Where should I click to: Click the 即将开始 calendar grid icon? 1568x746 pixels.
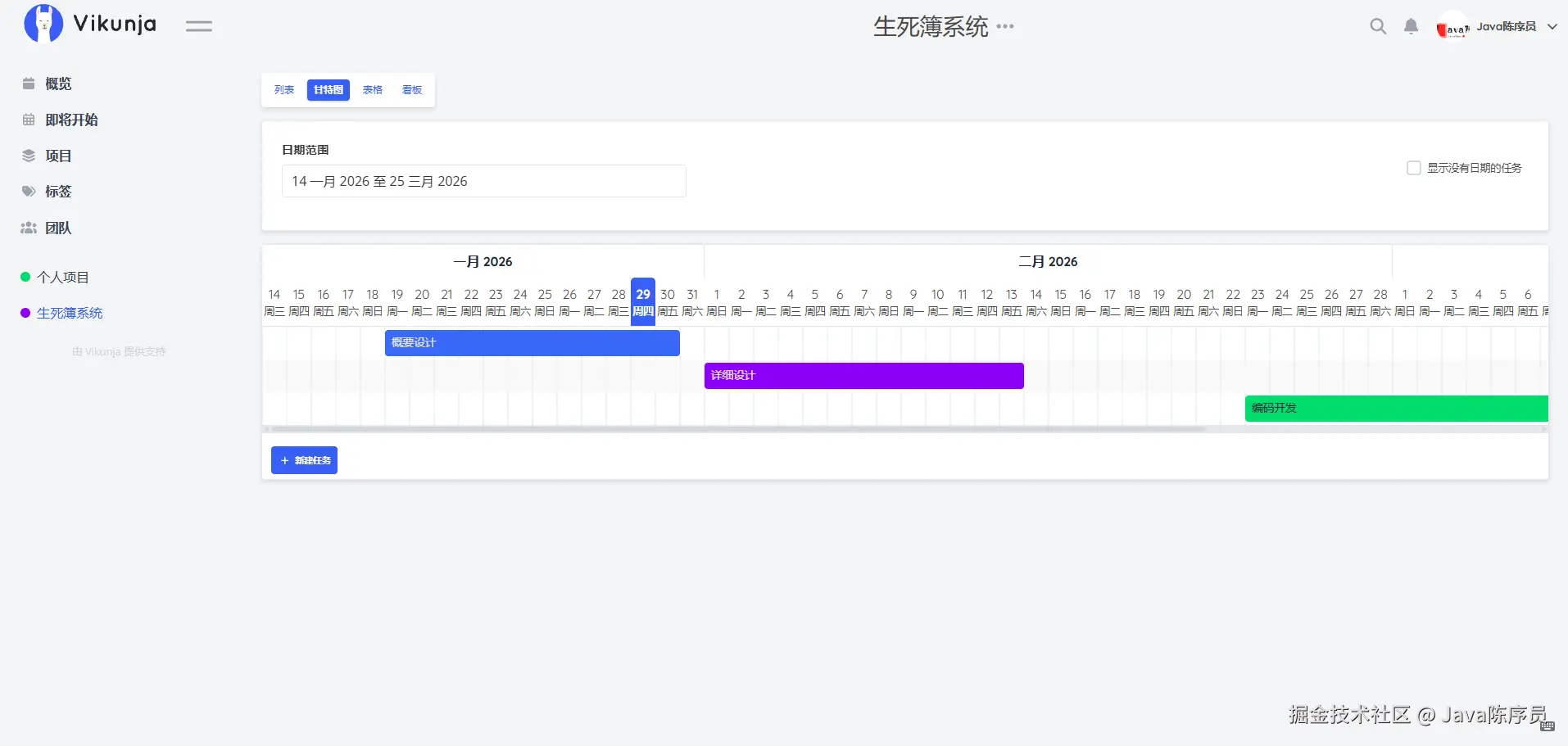[29, 120]
